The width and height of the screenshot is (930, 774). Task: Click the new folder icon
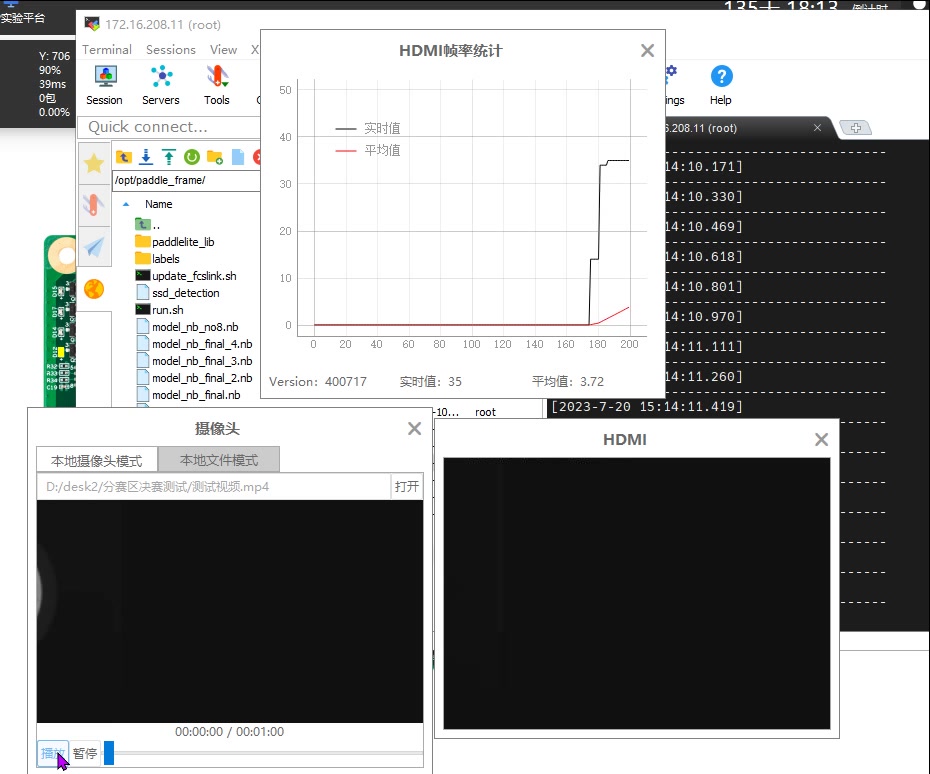214,156
